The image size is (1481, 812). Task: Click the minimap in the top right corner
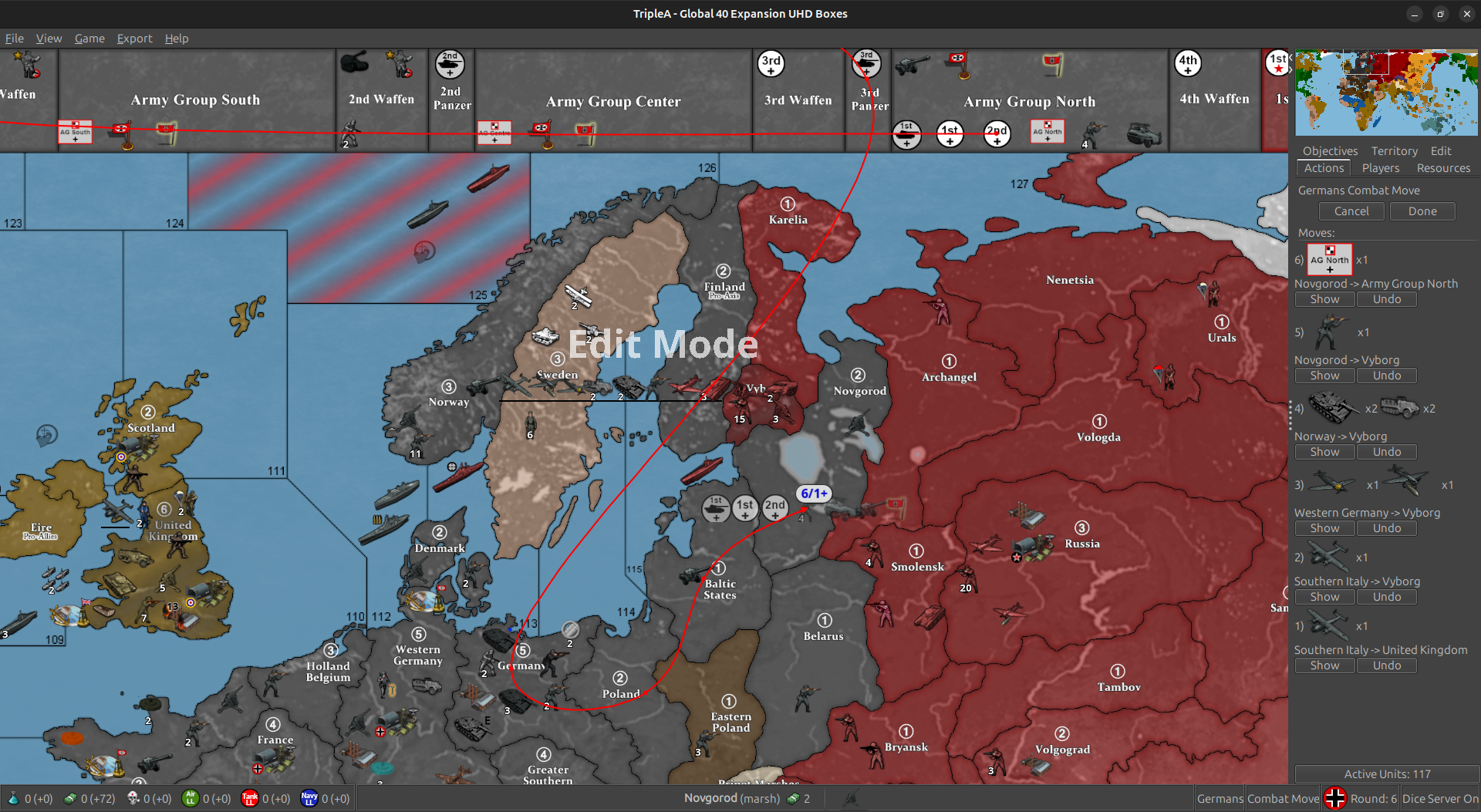(1385, 91)
